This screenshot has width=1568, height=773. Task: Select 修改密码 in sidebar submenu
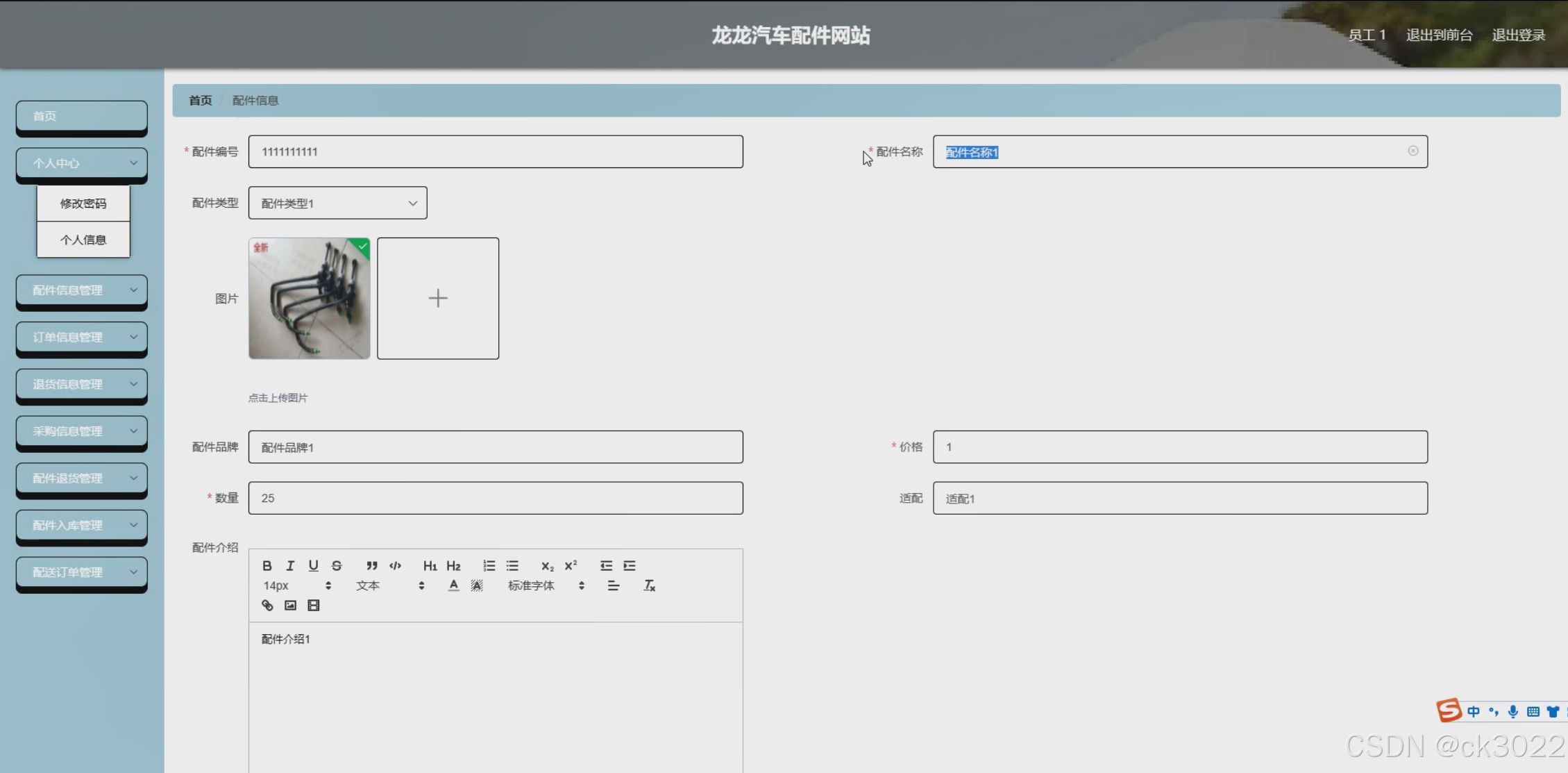(x=83, y=203)
